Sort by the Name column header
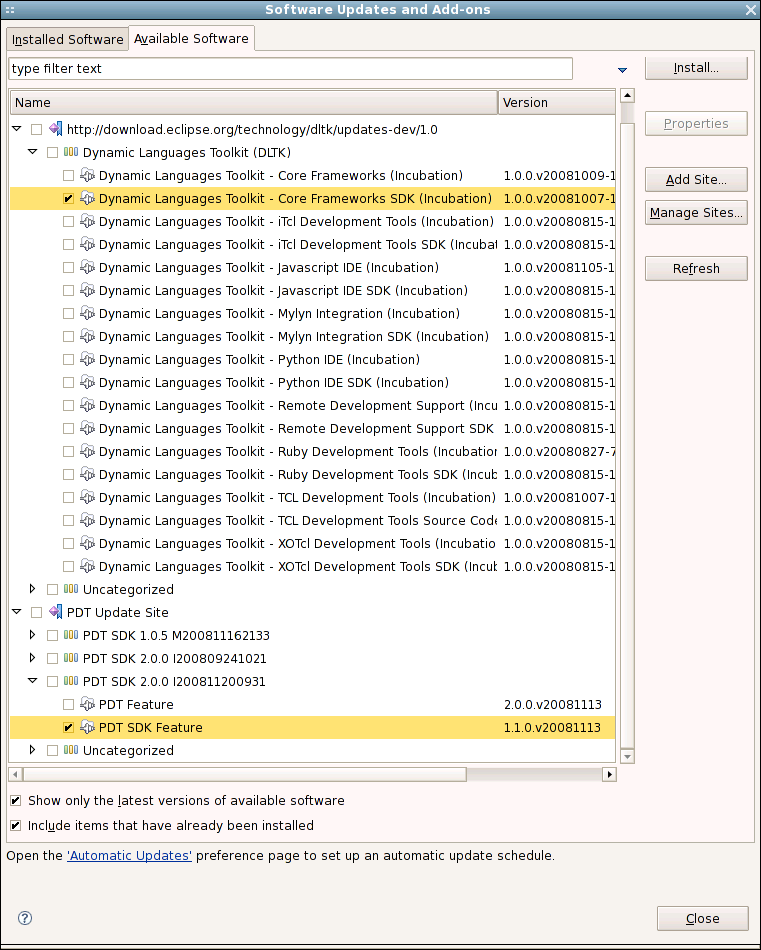 tap(254, 102)
